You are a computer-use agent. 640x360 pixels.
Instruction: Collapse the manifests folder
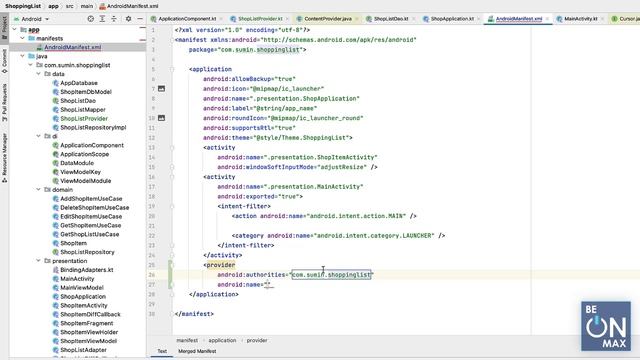click(x=22, y=38)
